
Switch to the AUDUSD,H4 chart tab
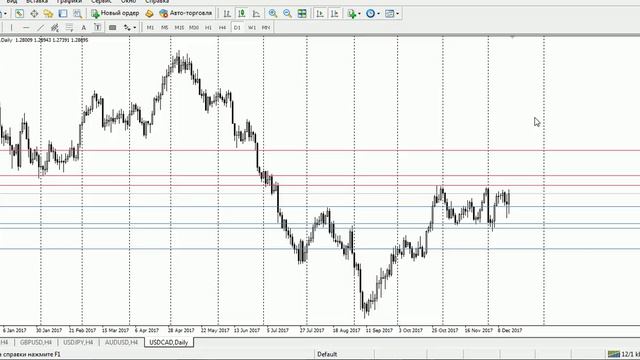[x=121, y=342]
